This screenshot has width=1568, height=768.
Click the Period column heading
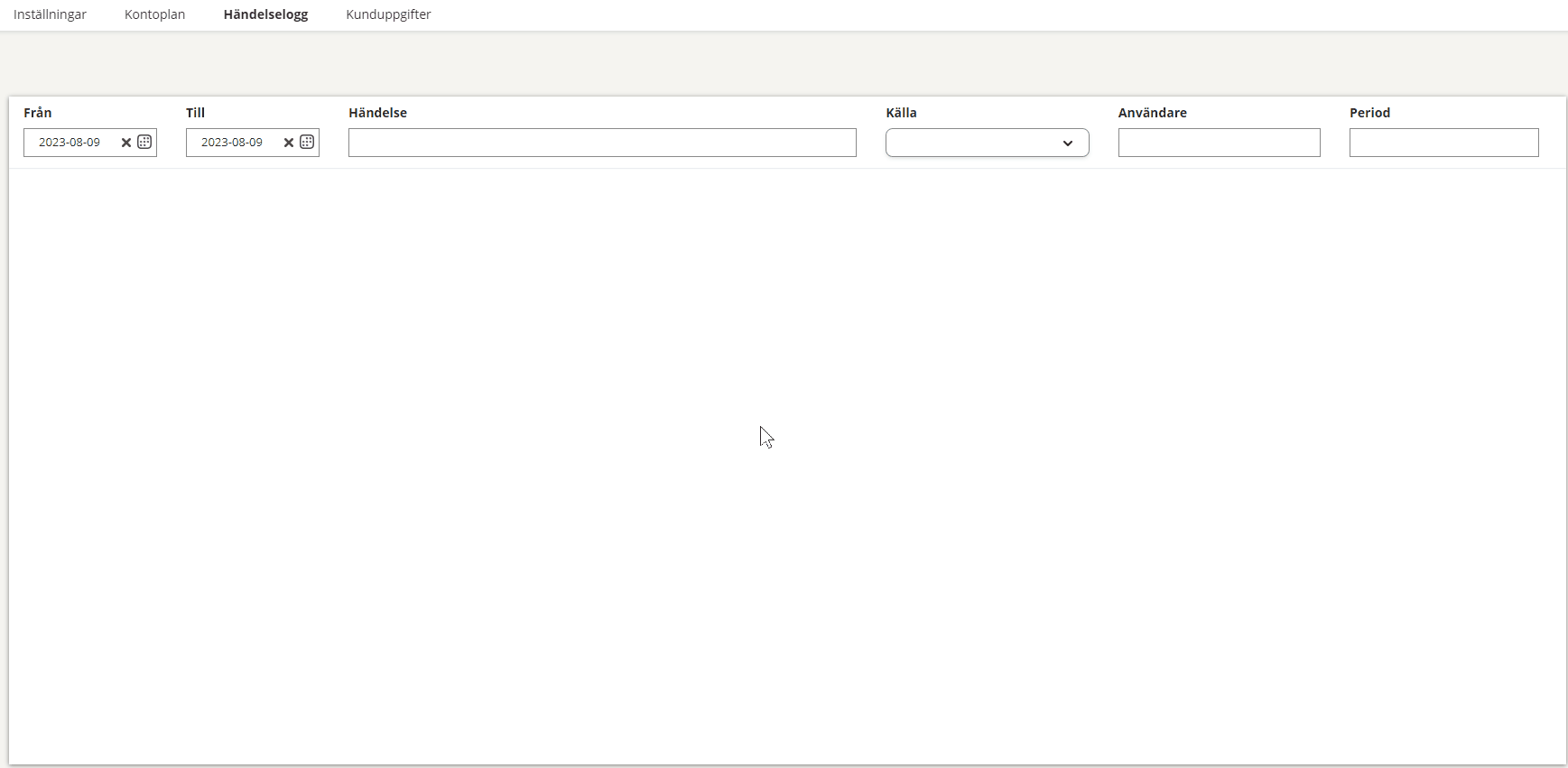click(1369, 113)
